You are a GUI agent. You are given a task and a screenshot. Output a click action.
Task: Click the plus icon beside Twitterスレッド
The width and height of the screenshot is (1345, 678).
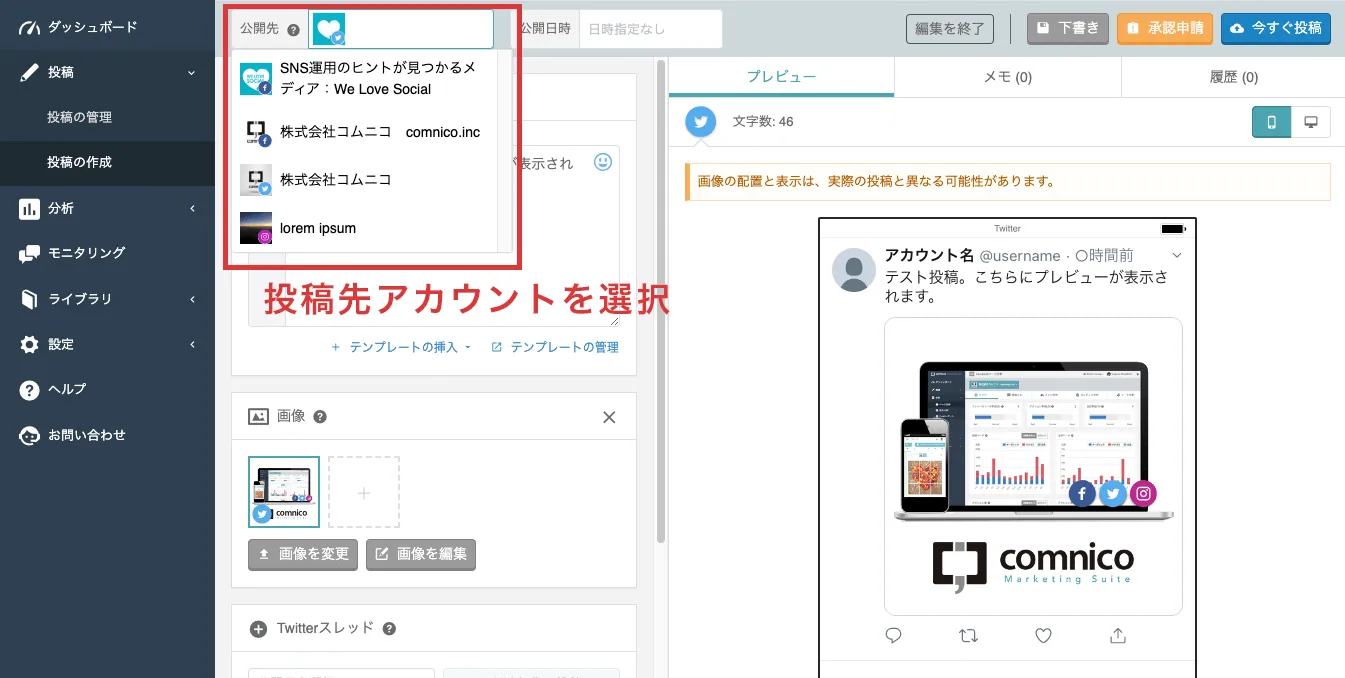click(258, 629)
